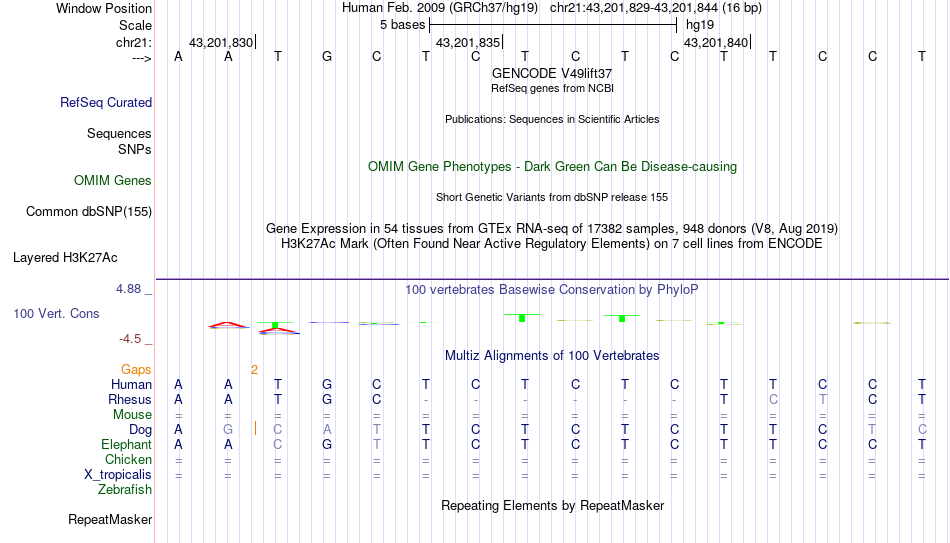This screenshot has height=543, width=950.
Task: Select the X_tropicalis species label
Action: point(118,475)
